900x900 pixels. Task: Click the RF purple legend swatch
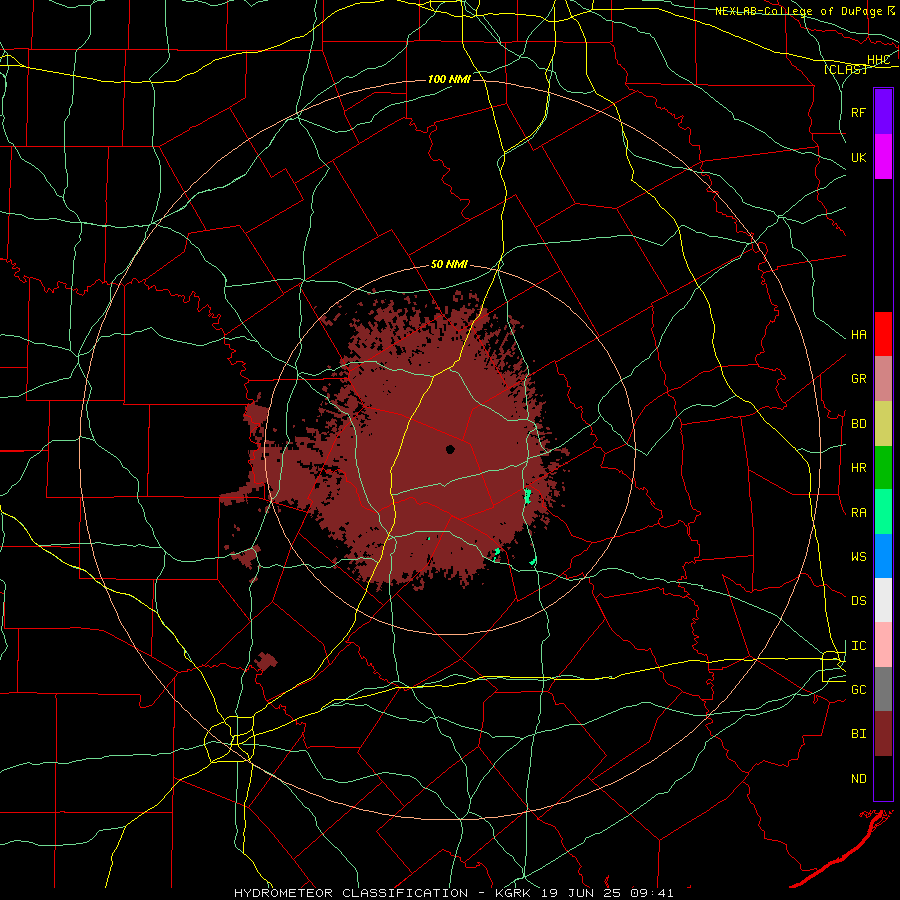click(883, 112)
